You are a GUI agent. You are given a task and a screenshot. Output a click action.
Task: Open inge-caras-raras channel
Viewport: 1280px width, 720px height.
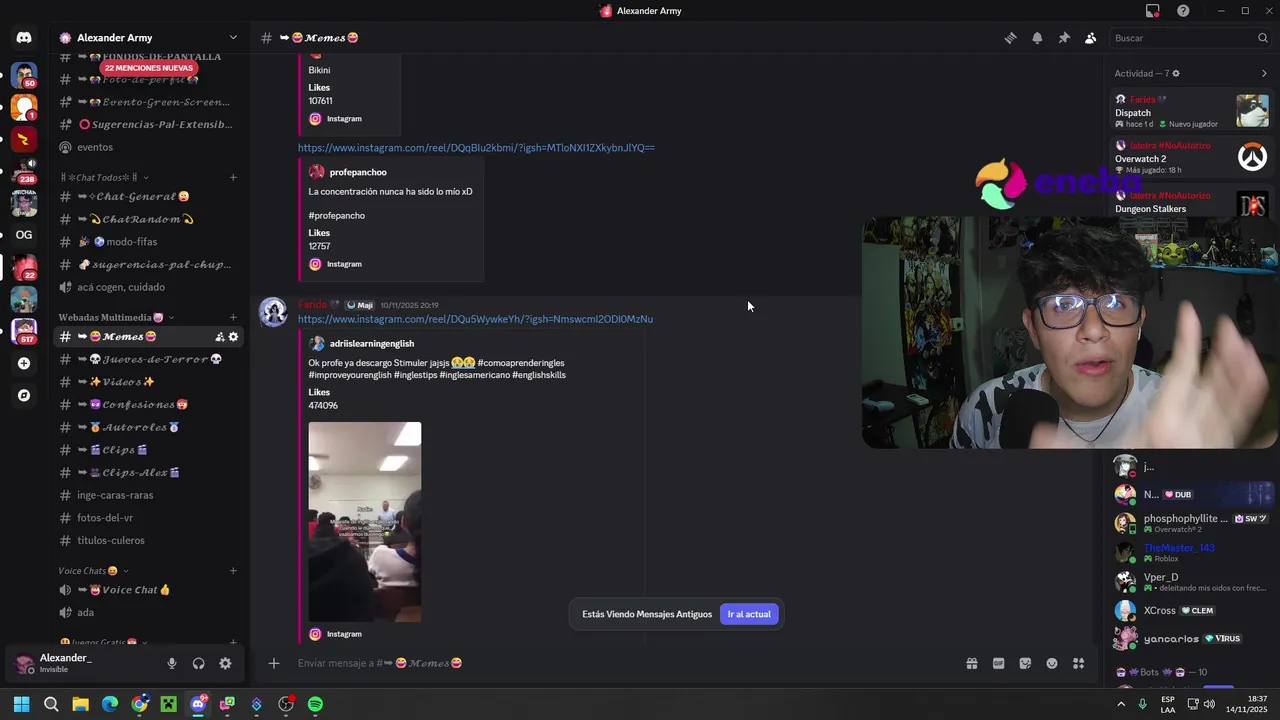[149, 495]
